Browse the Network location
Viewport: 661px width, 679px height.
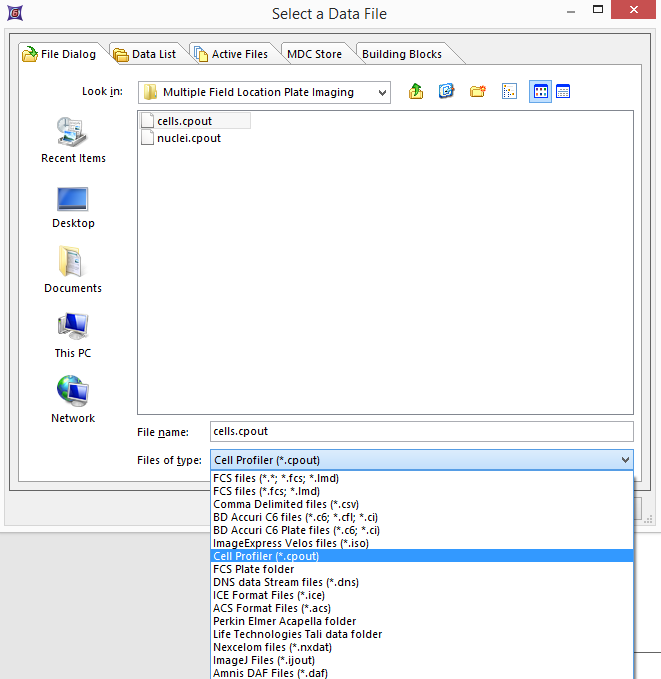(73, 400)
